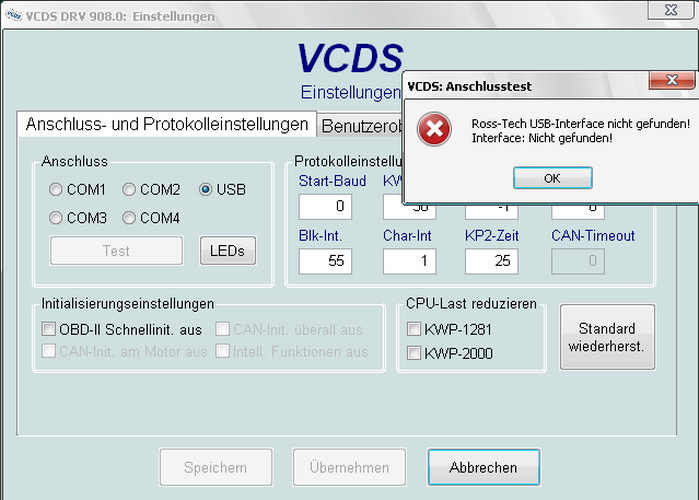The image size is (699, 500).
Task: Select the COM1 port radio button
Action: pyautogui.click(x=55, y=189)
